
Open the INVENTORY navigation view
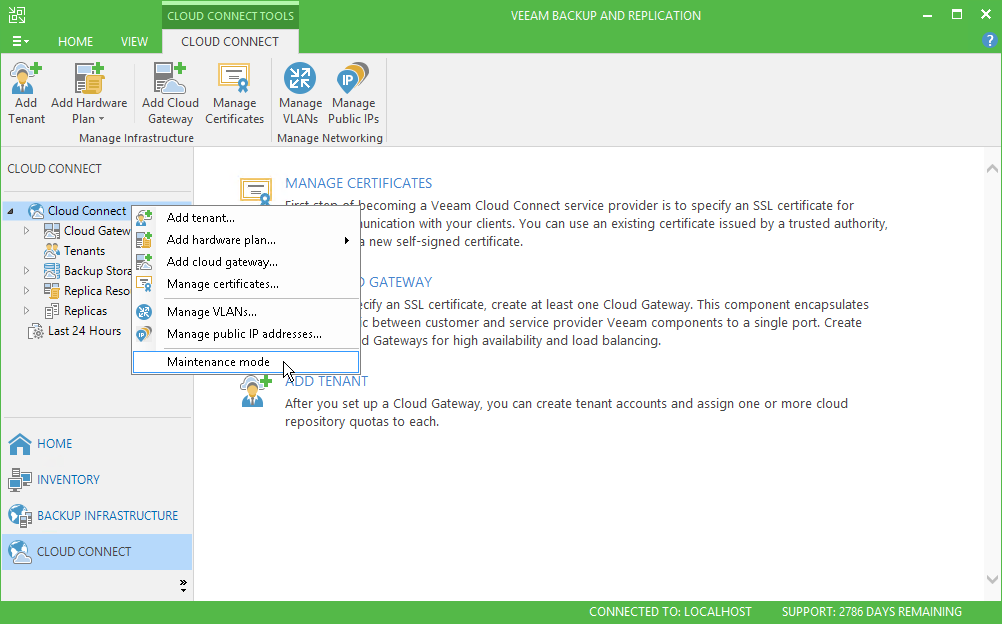tap(97, 480)
